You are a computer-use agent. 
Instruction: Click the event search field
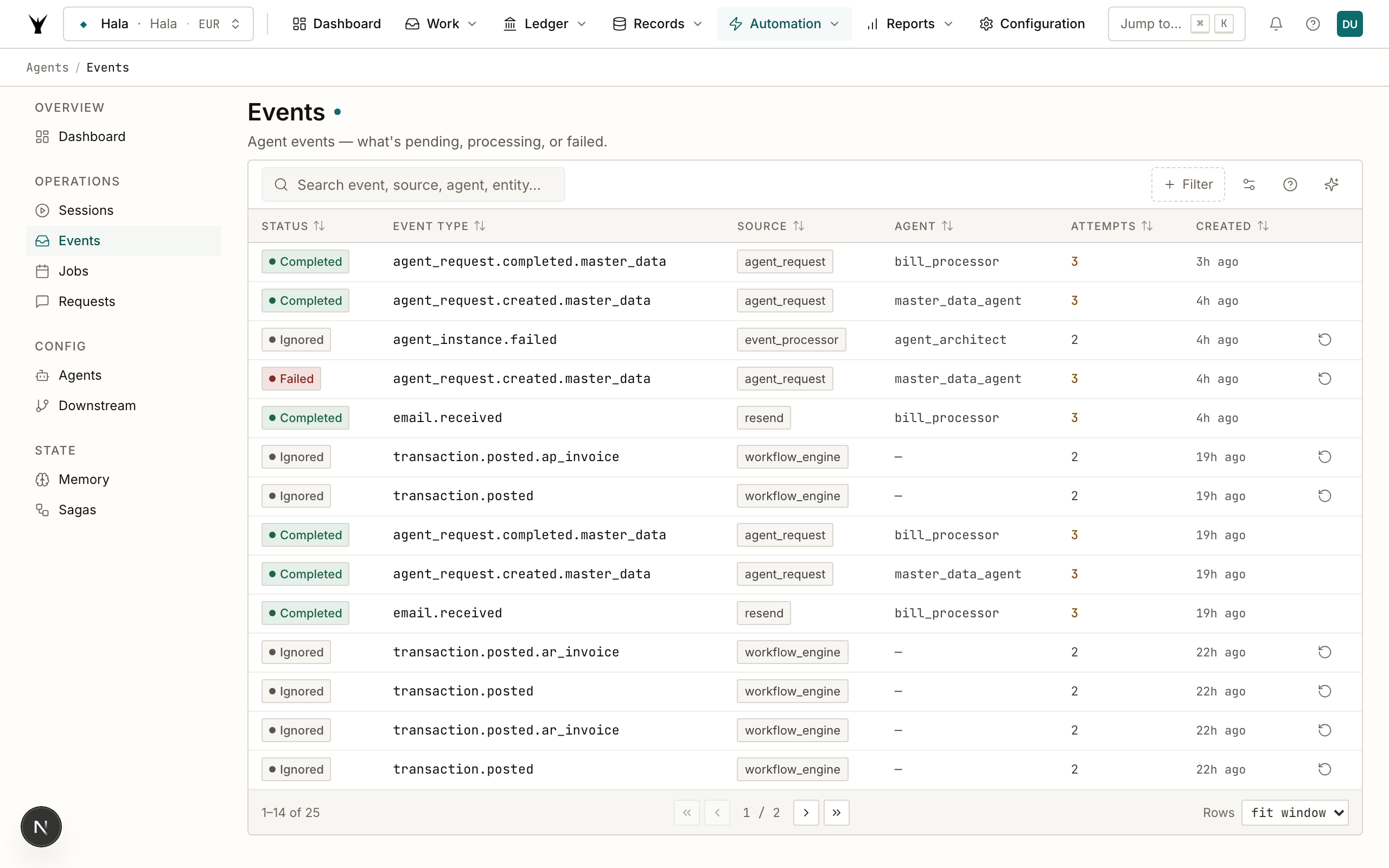coord(413,184)
